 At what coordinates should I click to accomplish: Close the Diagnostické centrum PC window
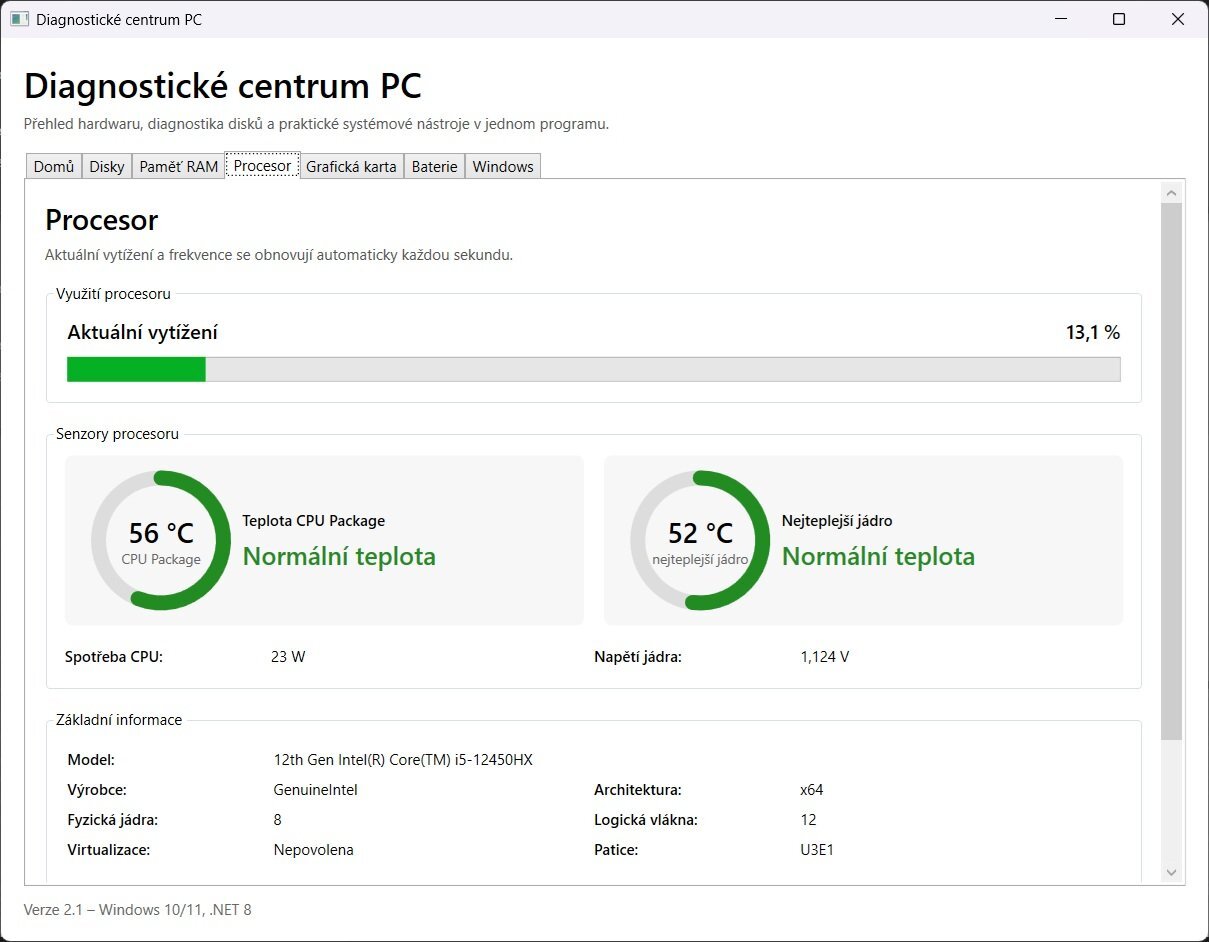[x=1178, y=19]
